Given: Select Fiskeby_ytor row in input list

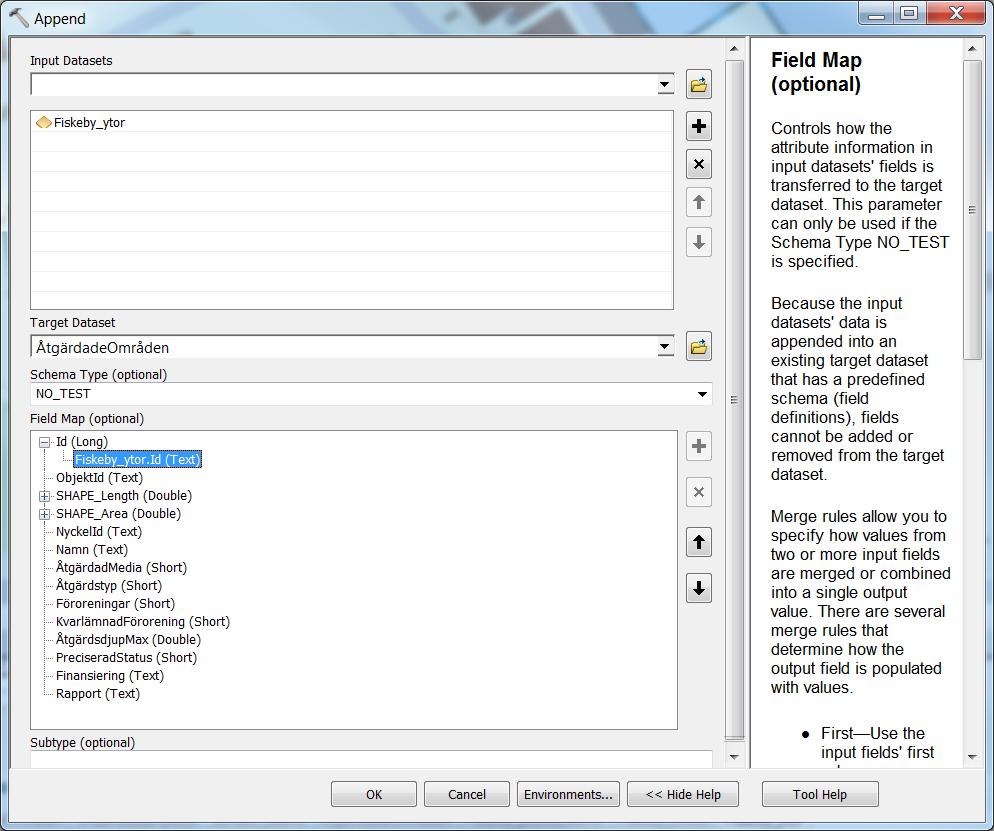Looking at the screenshot, I should [x=352, y=122].
